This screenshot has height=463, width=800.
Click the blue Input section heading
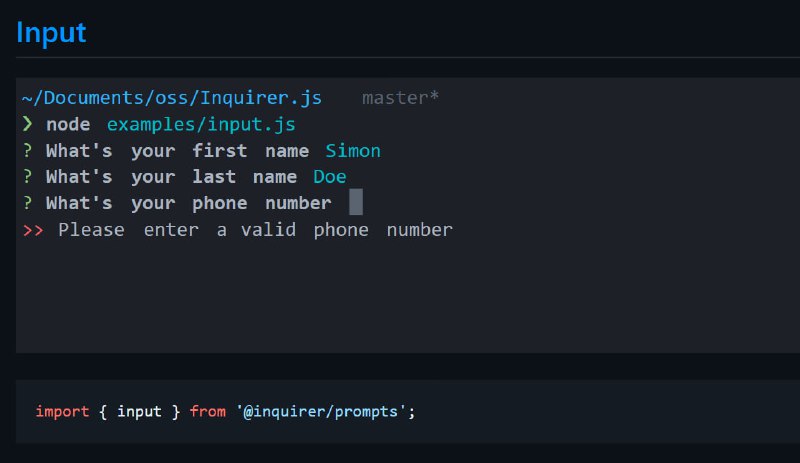coord(51,33)
